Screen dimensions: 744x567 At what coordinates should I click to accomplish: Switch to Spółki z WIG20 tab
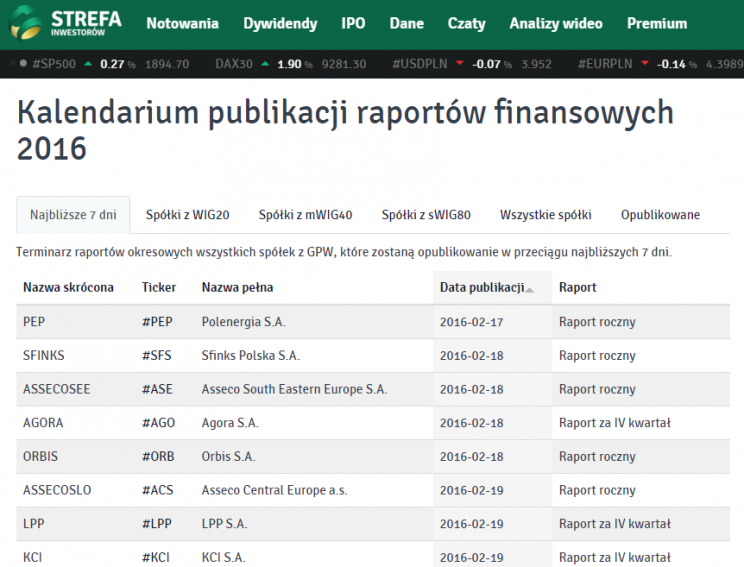[187, 215]
